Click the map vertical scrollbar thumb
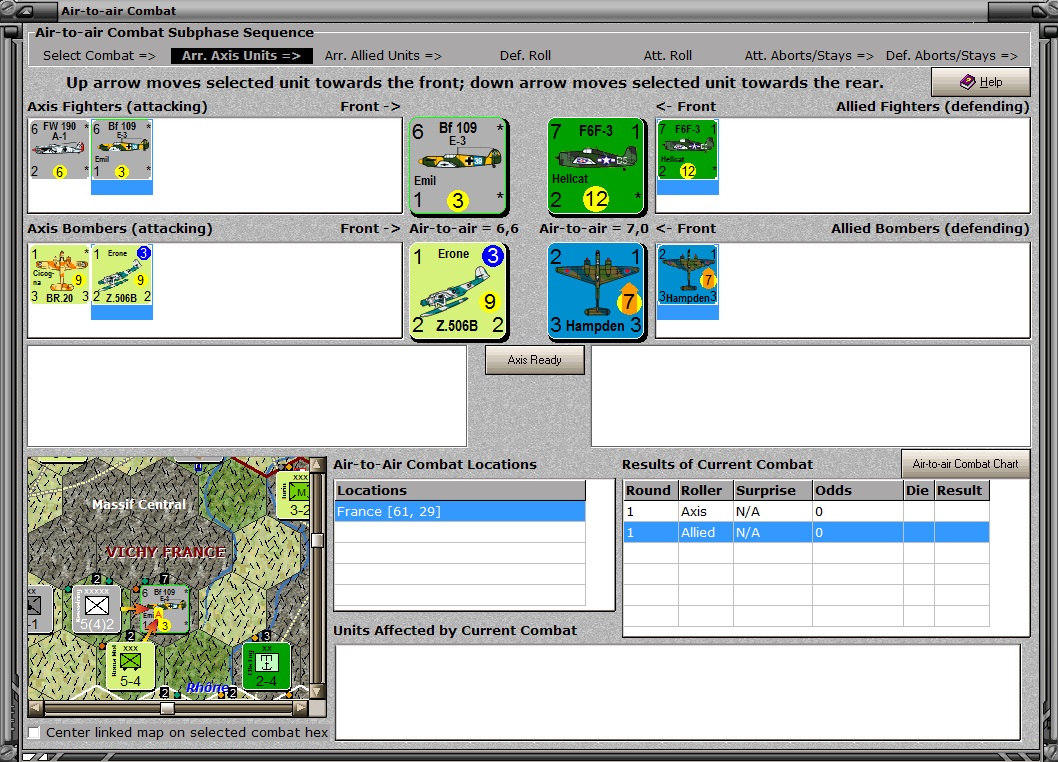This screenshot has height=762, width=1058. [317, 540]
